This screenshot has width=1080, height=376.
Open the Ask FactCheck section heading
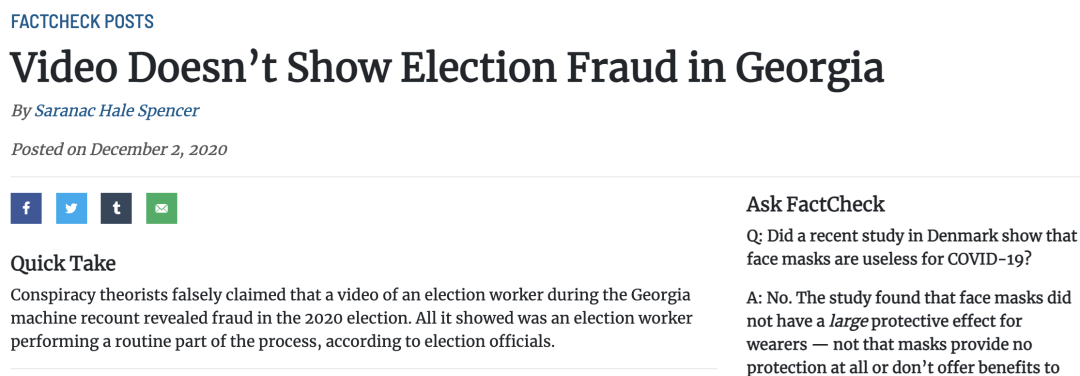coord(816,204)
